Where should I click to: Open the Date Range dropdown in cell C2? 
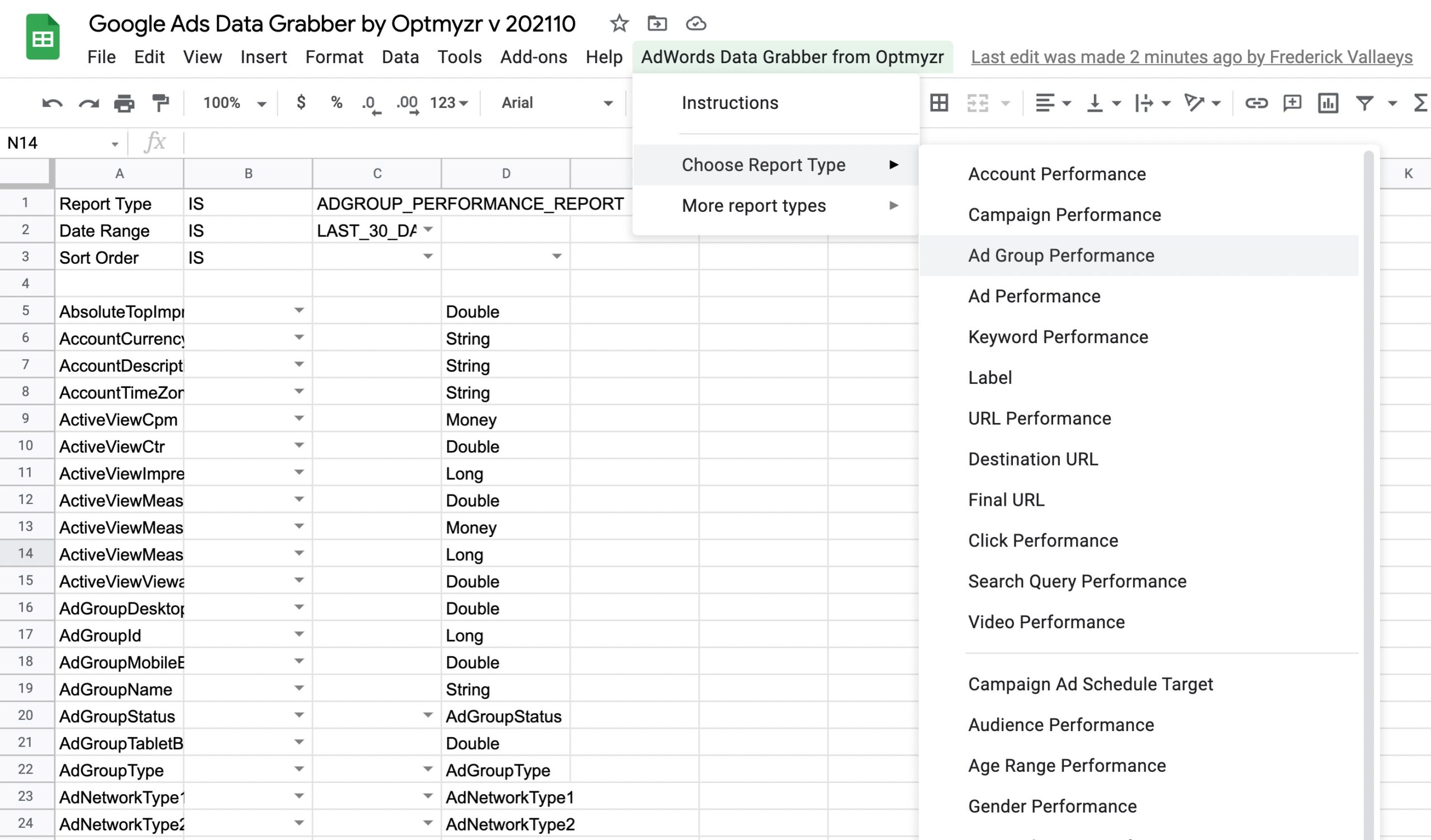(429, 230)
